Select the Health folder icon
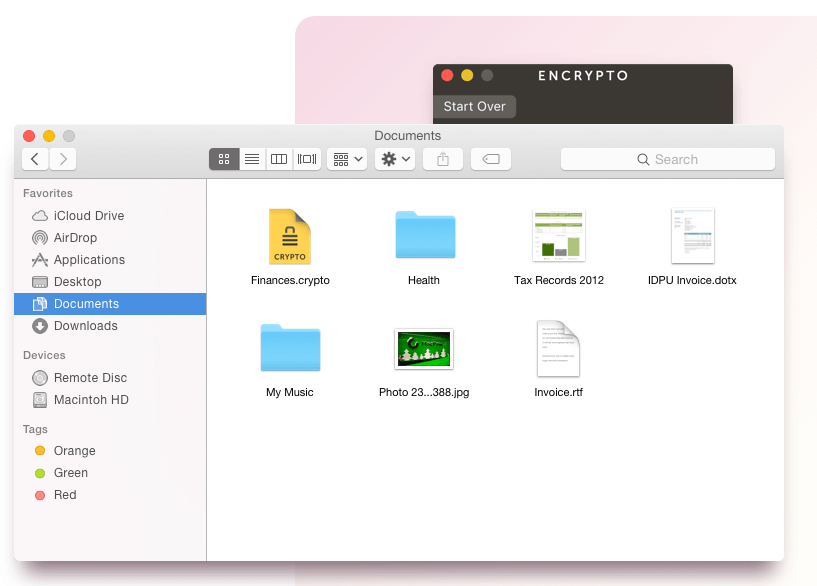Viewport: 817px width, 586px height. [x=425, y=235]
